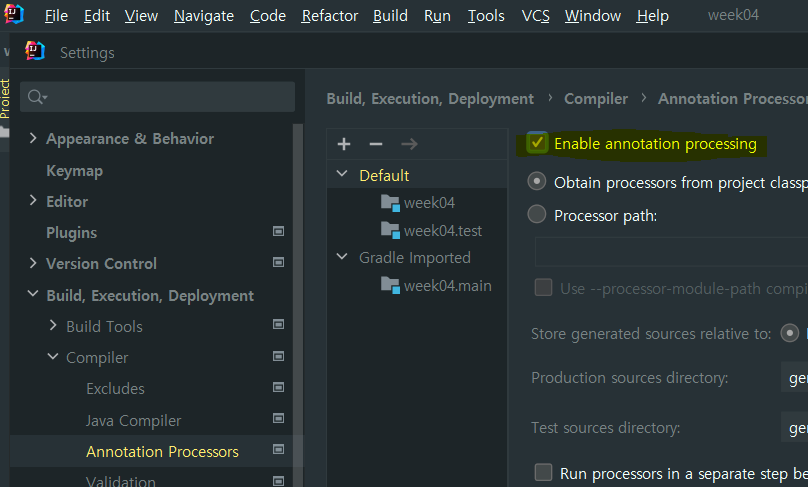The height and width of the screenshot is (487, 808).
Task: Expand Appearance & Behavior settings section
Action: (x=33, y=138)
